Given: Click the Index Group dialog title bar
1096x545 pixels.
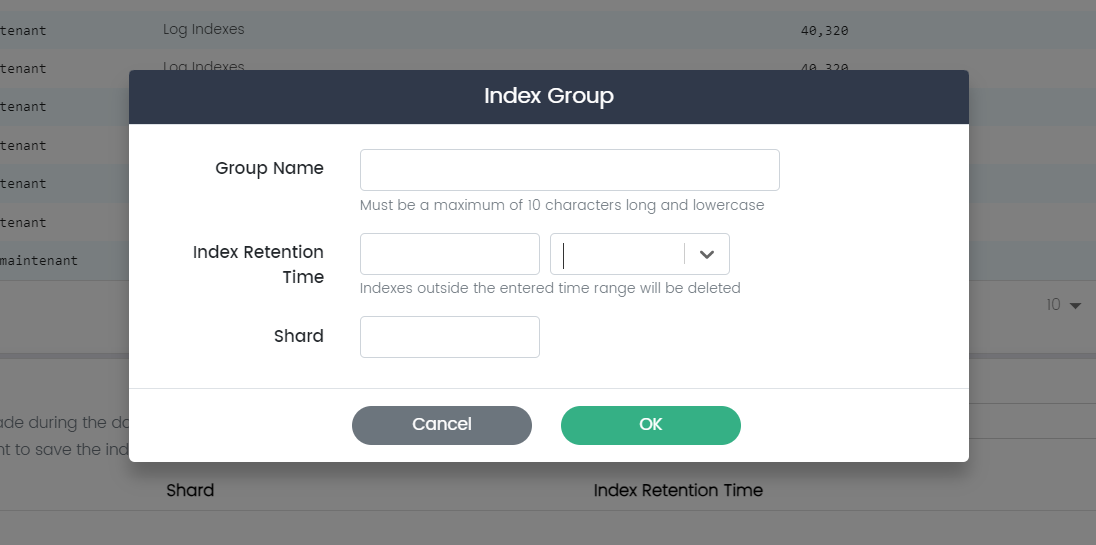Looking at the screenshot, I should click(x=548, y=96).
